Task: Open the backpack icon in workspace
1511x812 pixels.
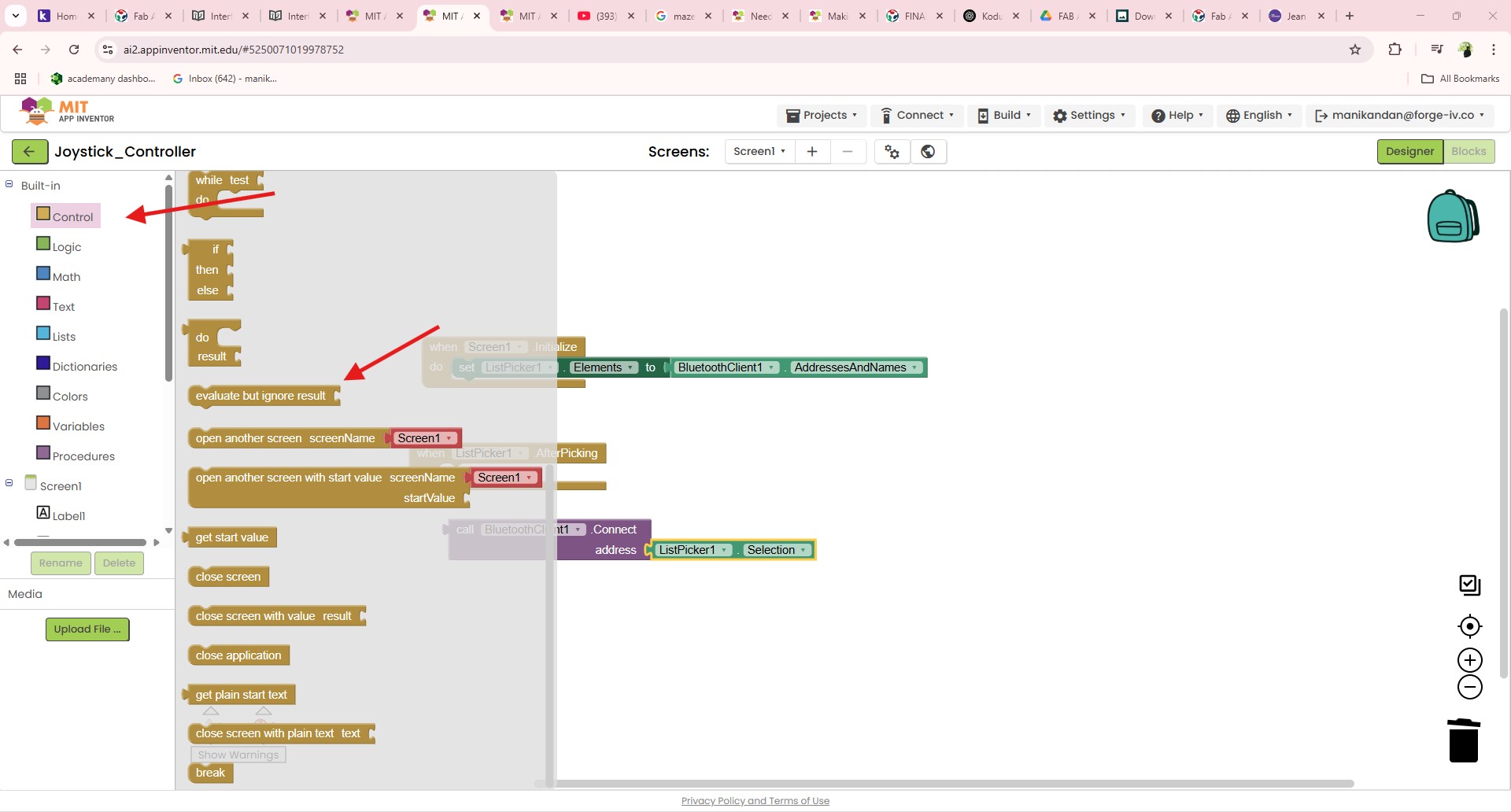Action: (x=1453, y=216)
